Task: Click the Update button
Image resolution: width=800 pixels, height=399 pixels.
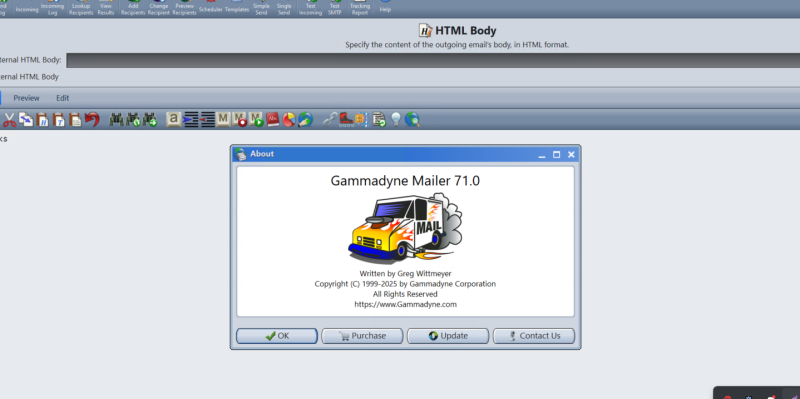Action: click(x=448, y=336)
